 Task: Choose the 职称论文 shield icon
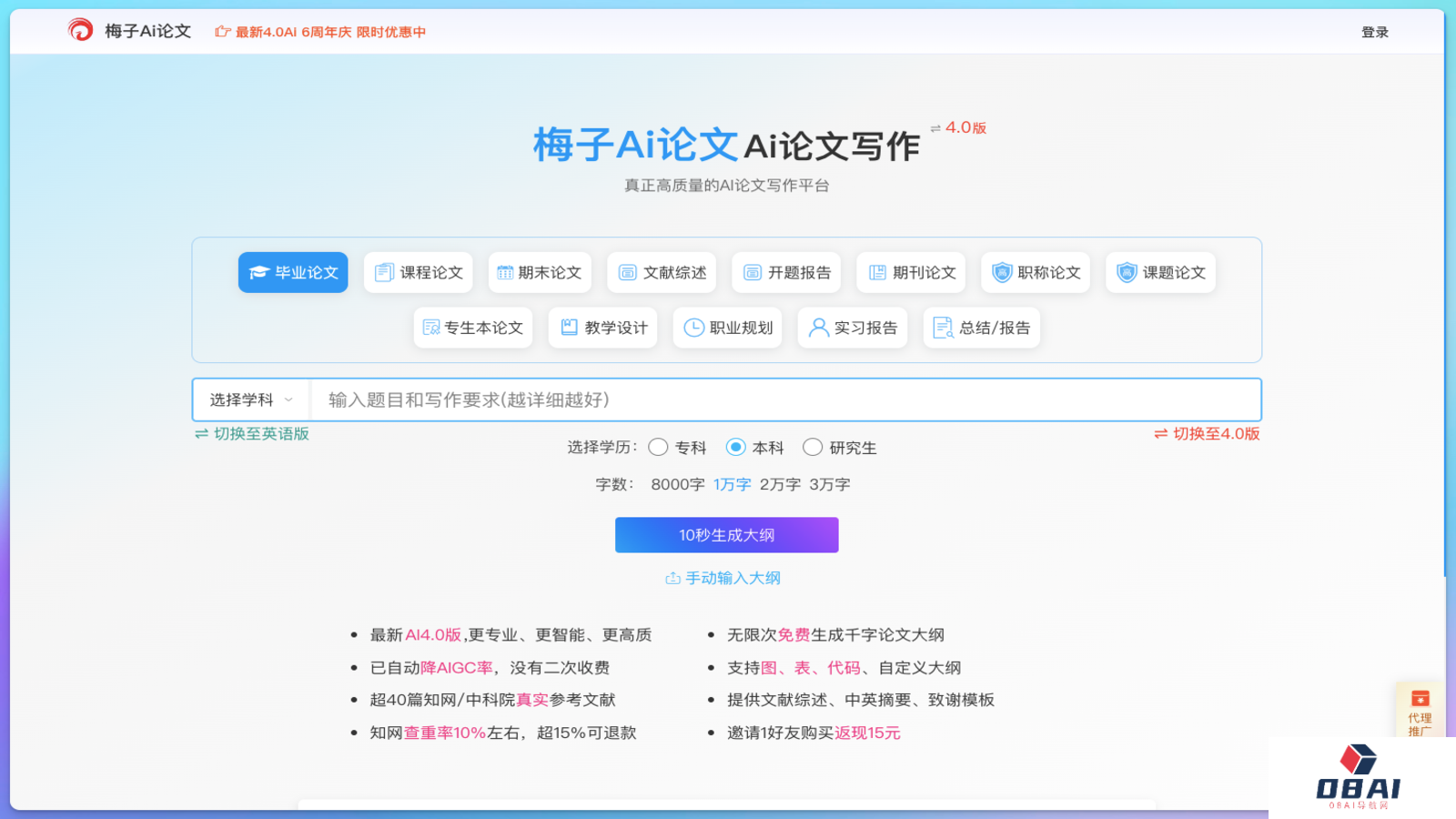1001,271
